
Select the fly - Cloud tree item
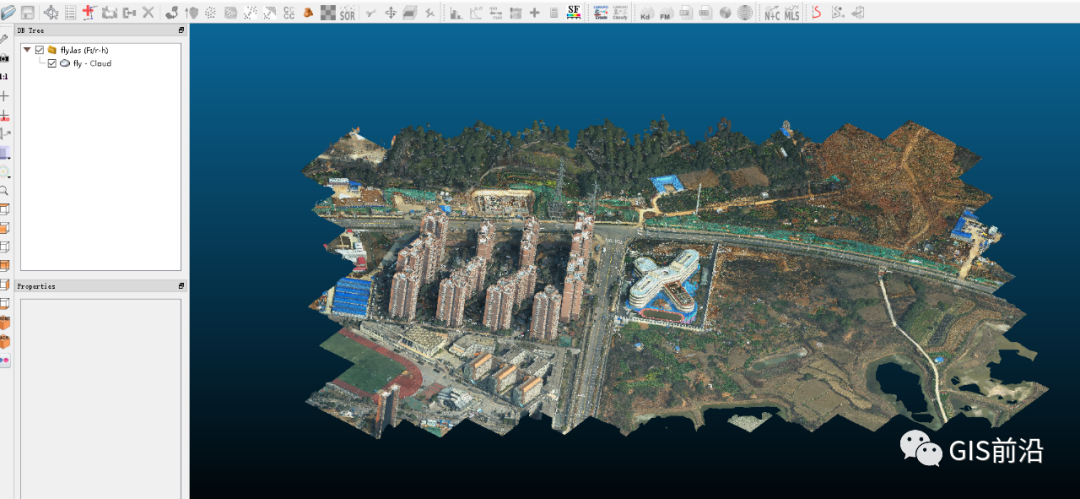(92, 63)
